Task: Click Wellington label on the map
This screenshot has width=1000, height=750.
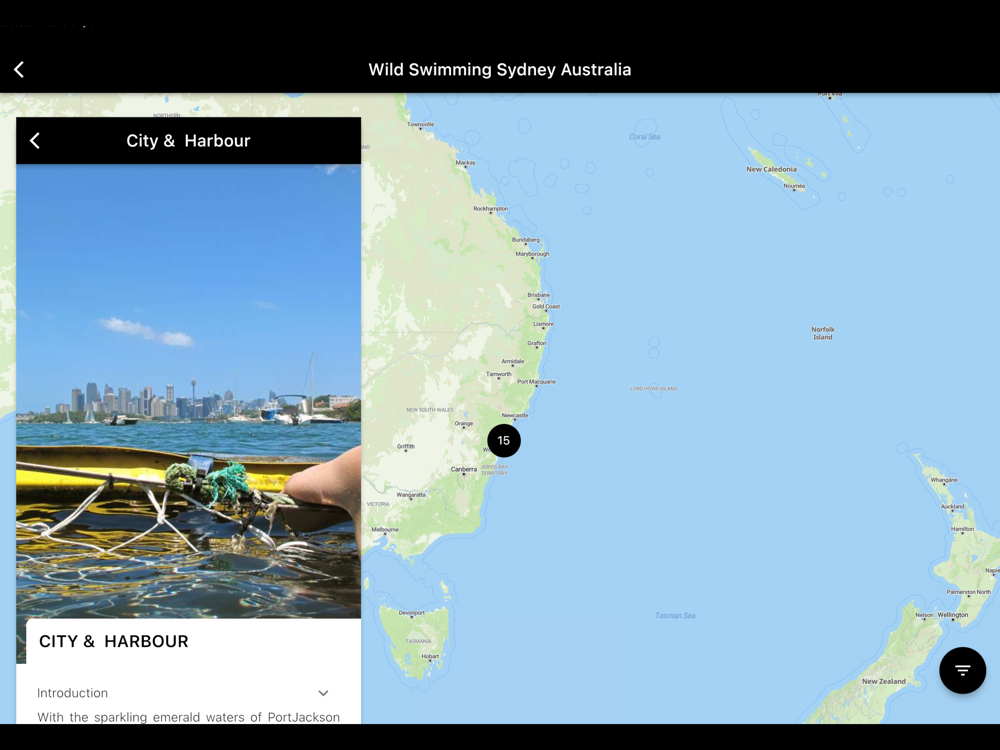Action: point(953,615)
